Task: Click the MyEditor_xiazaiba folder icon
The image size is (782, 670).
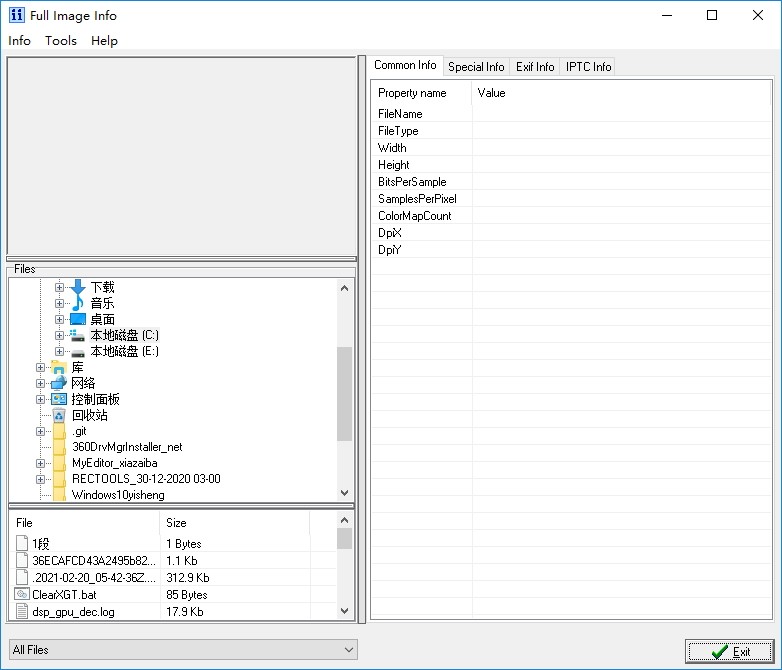Action: pos(59,463)
